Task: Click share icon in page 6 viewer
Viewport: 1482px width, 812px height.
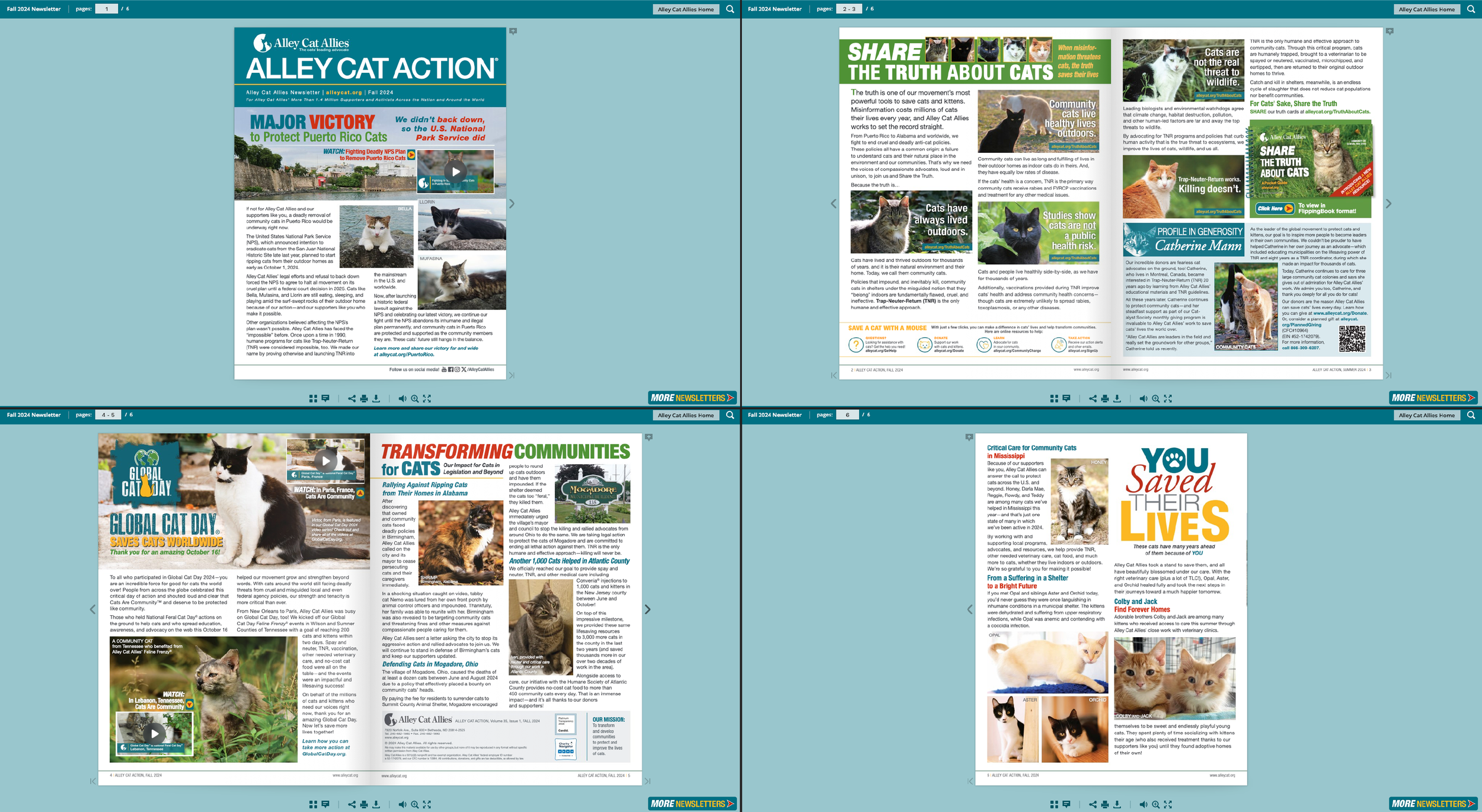Action: coord(1093,804)
